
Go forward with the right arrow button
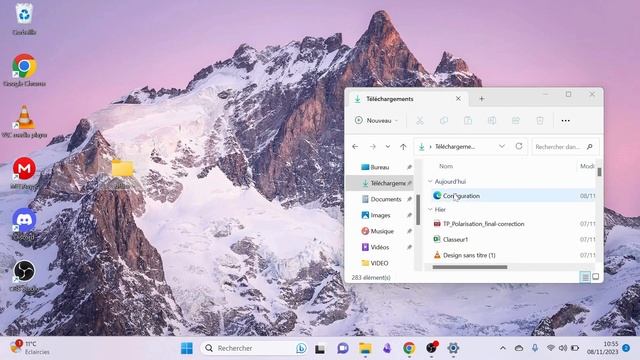tap(372, 147)
